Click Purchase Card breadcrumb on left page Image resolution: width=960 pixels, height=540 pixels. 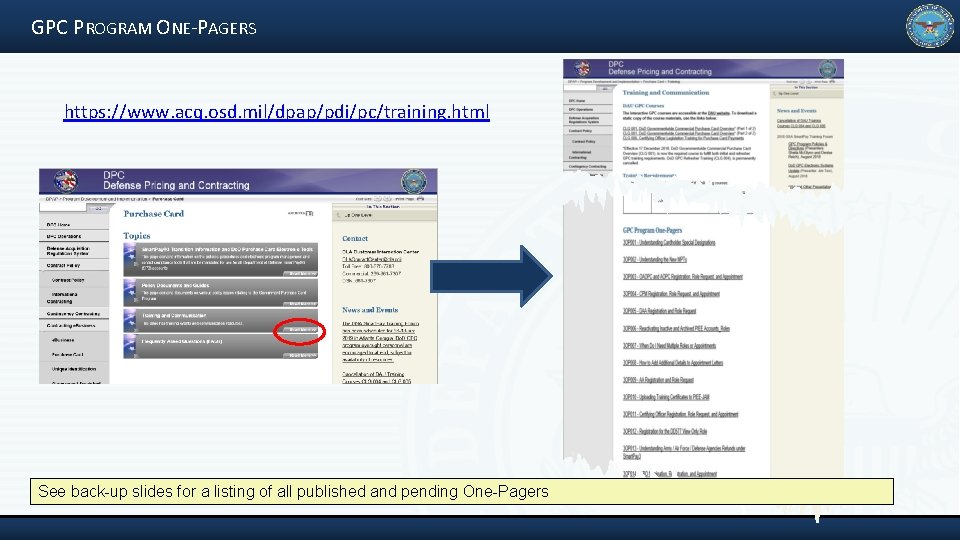tap(168, 199)
